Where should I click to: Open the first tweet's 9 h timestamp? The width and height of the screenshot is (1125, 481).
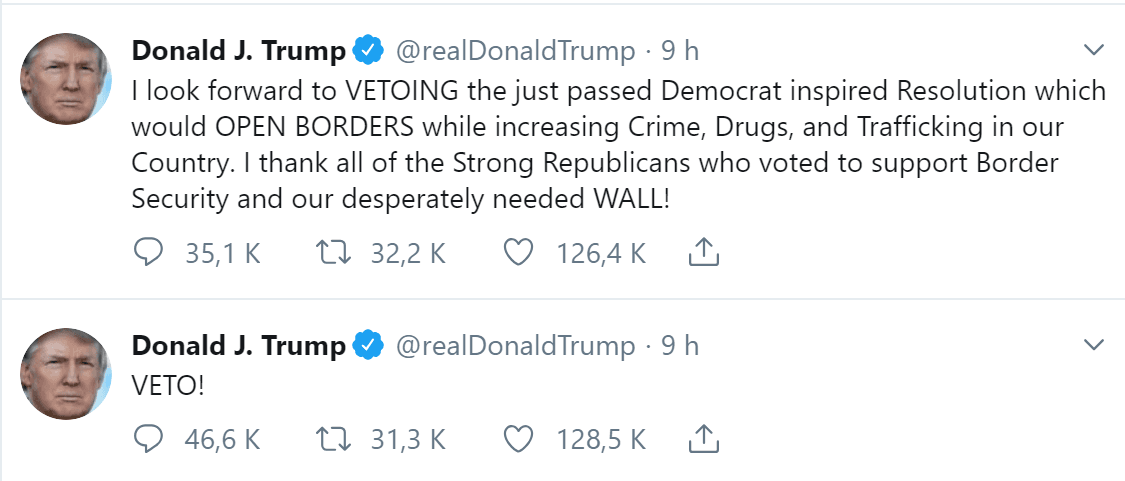pyautogui.click(x=680, y=52)
